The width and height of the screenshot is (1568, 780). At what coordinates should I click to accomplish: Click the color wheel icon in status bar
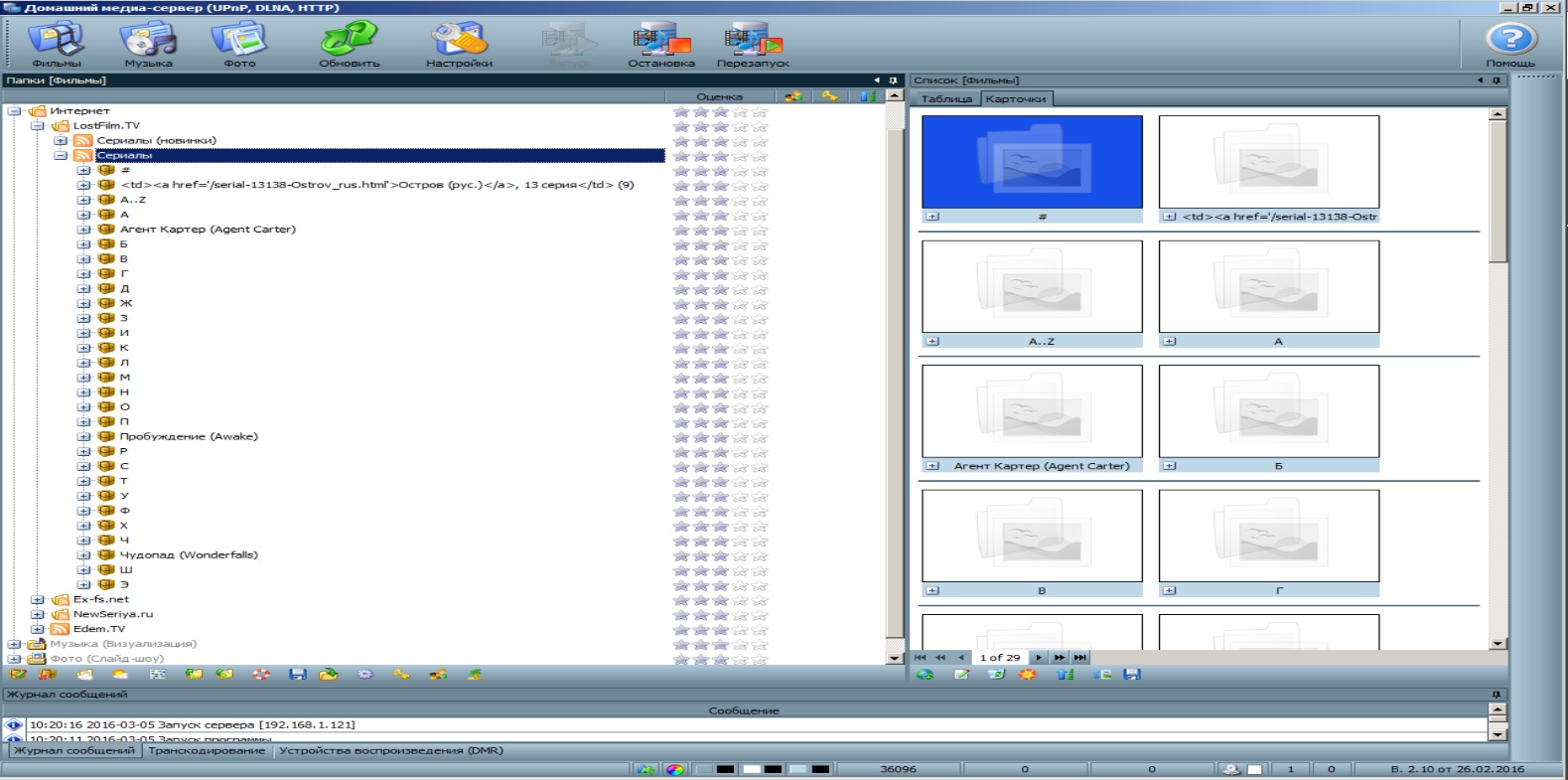click(x=675, y=770)
